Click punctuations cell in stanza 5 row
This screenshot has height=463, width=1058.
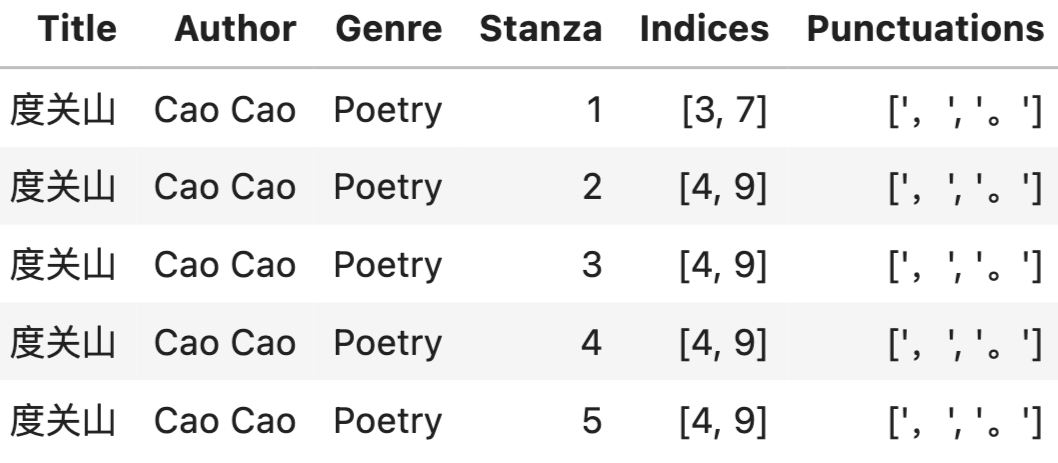pos(960,421)
